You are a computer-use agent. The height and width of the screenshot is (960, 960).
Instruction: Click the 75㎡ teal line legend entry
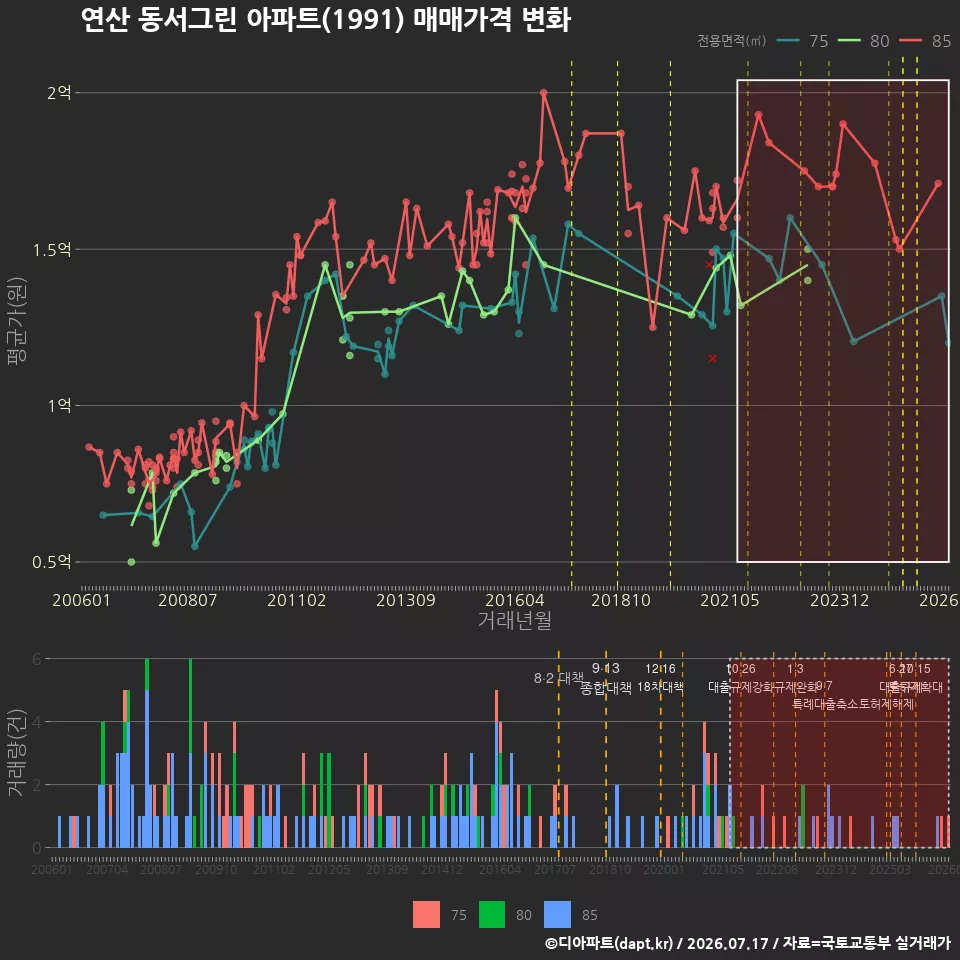pyautogui.click(x=802, y=41)
